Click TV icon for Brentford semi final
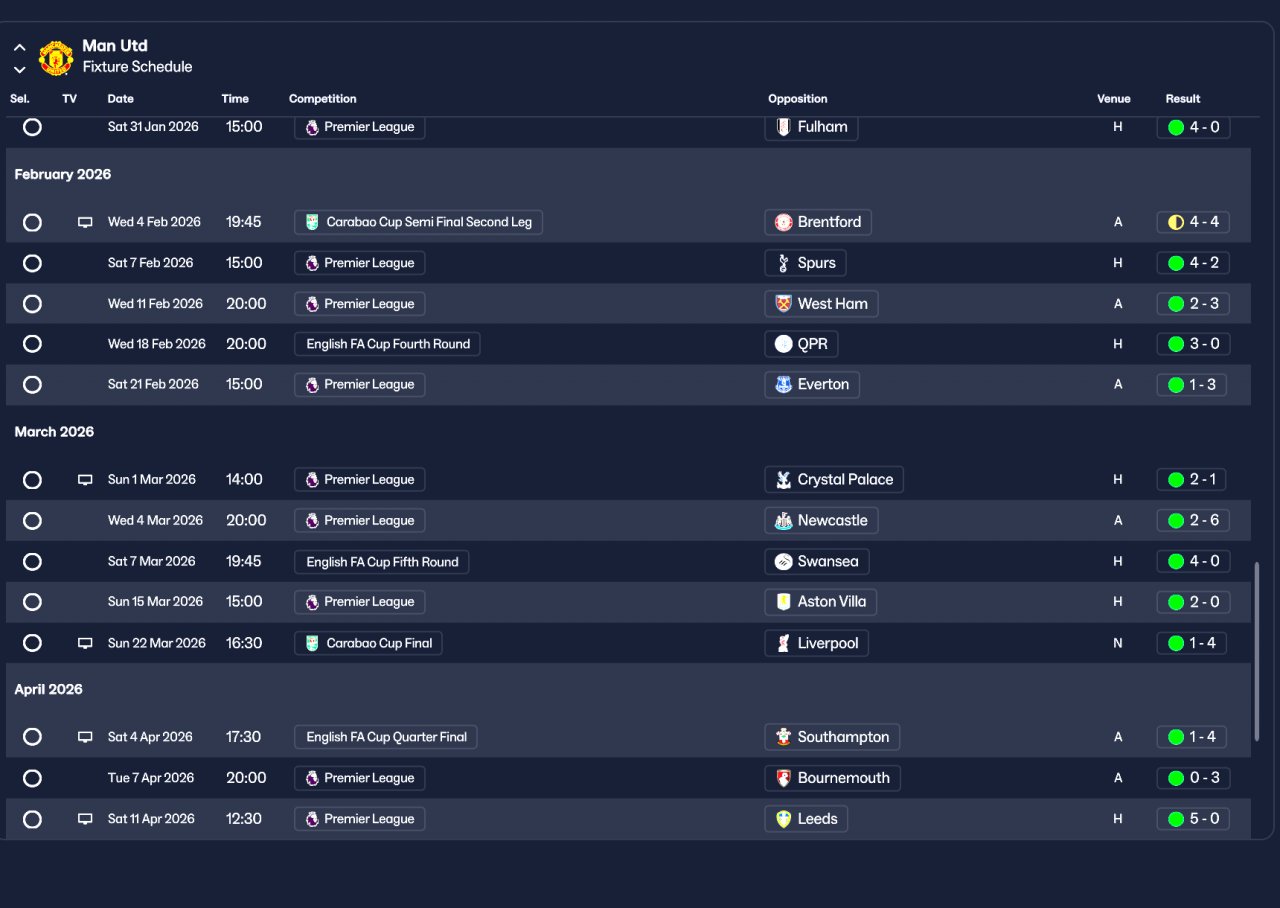 (x=85, y=222)
